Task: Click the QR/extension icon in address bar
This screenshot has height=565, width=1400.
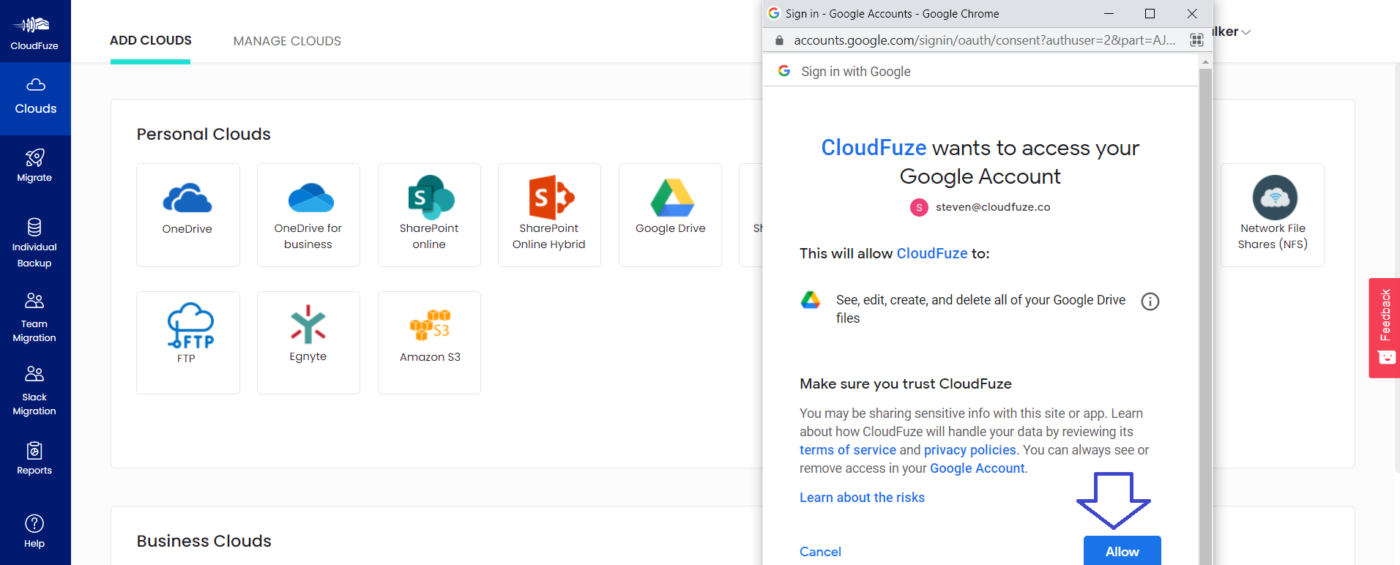Action: pos(1196,40)
